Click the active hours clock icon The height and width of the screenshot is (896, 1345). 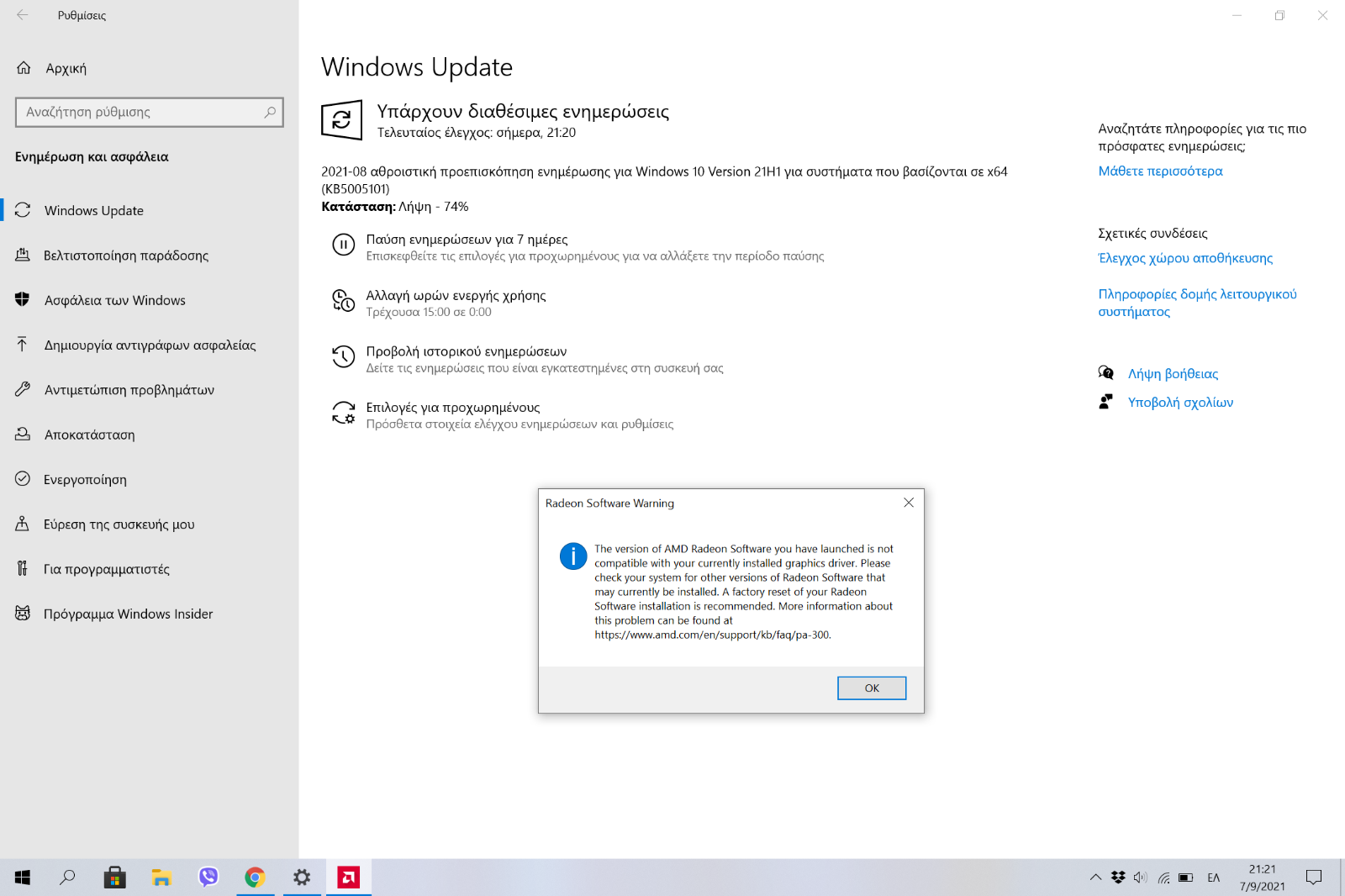pyautogui.click(x=343, y=300)
